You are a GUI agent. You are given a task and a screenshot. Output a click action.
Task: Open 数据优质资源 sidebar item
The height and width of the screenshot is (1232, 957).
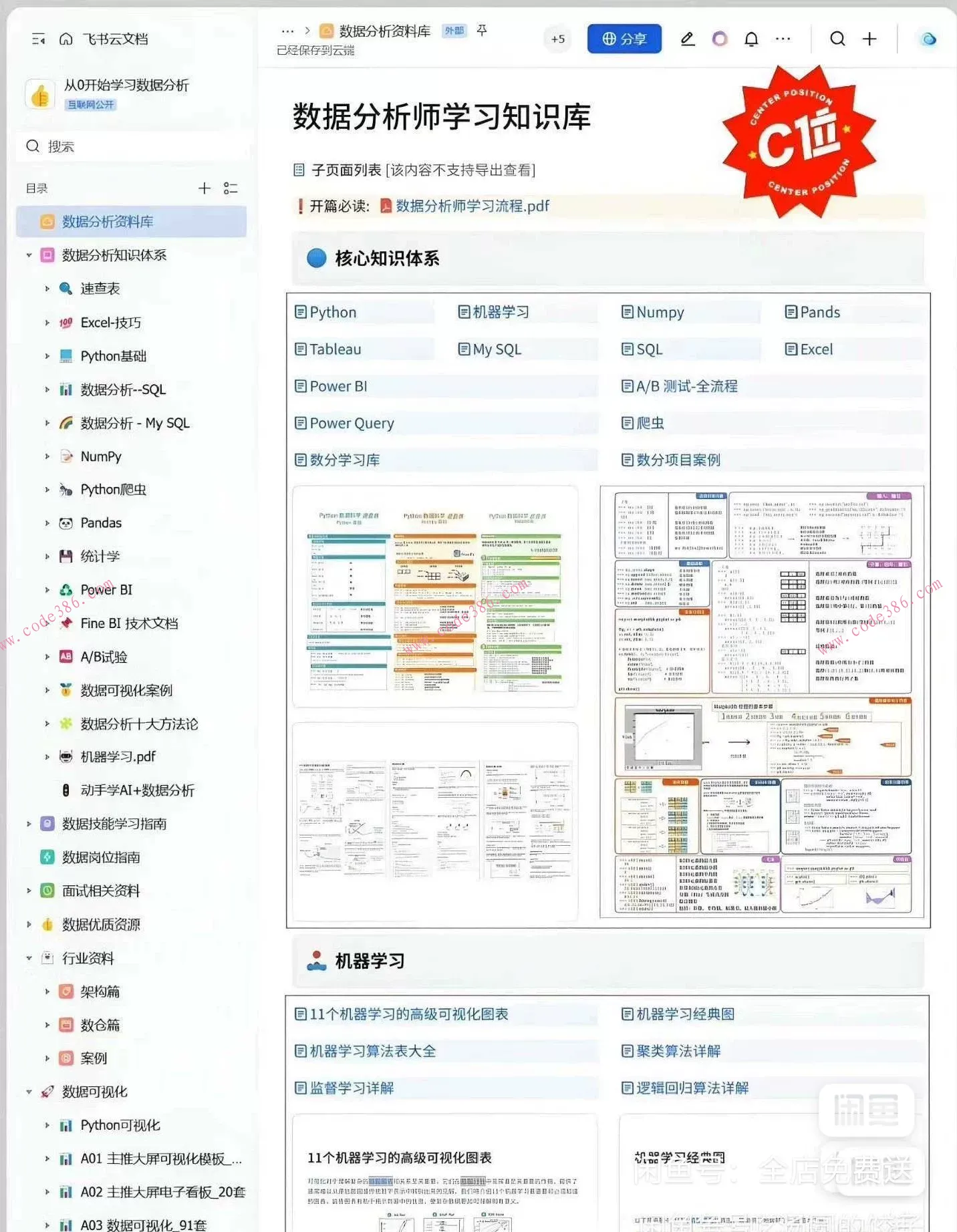pyautogui.click(x=101, y=924)
